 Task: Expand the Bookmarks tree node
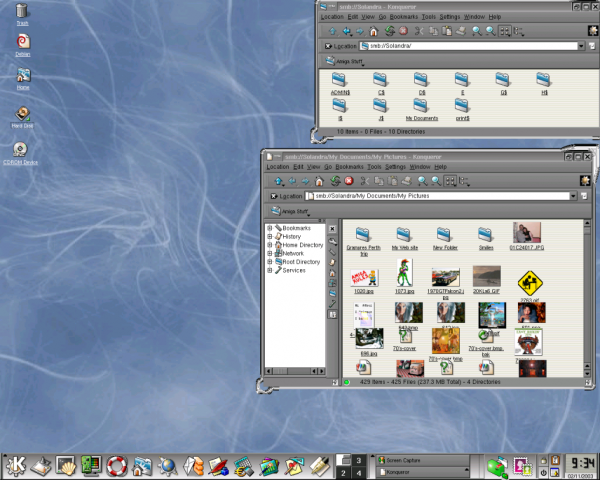(269, 228)
